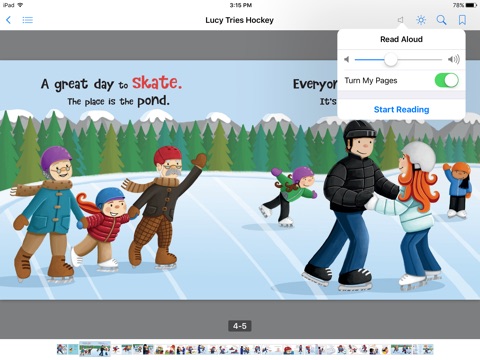Open the table of contents list icon
The image size is (480, 360).
(x=28, y=20)
